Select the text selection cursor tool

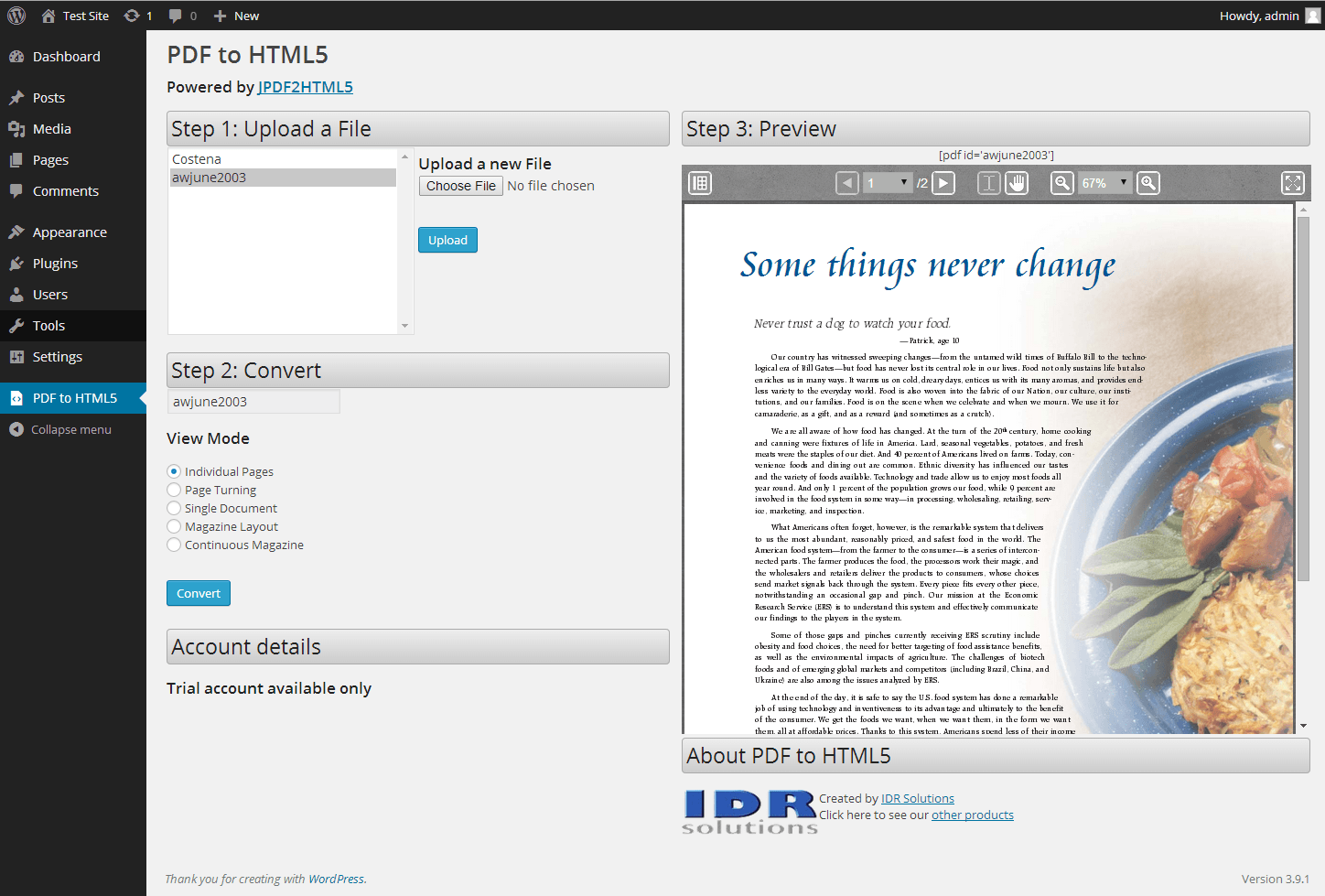(988, 183)
